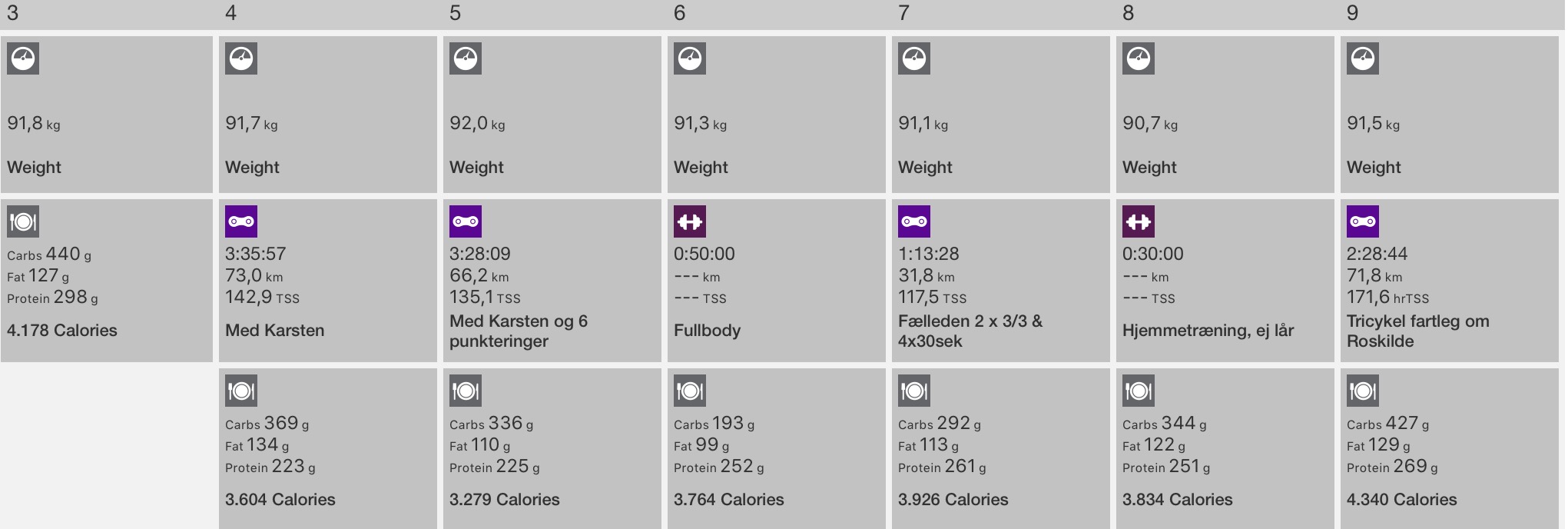The height and width of the screenshot is (529, 1568).
Task: Click the bike icon for Fælleden interval ride
Action: click(x=914, y=221)
